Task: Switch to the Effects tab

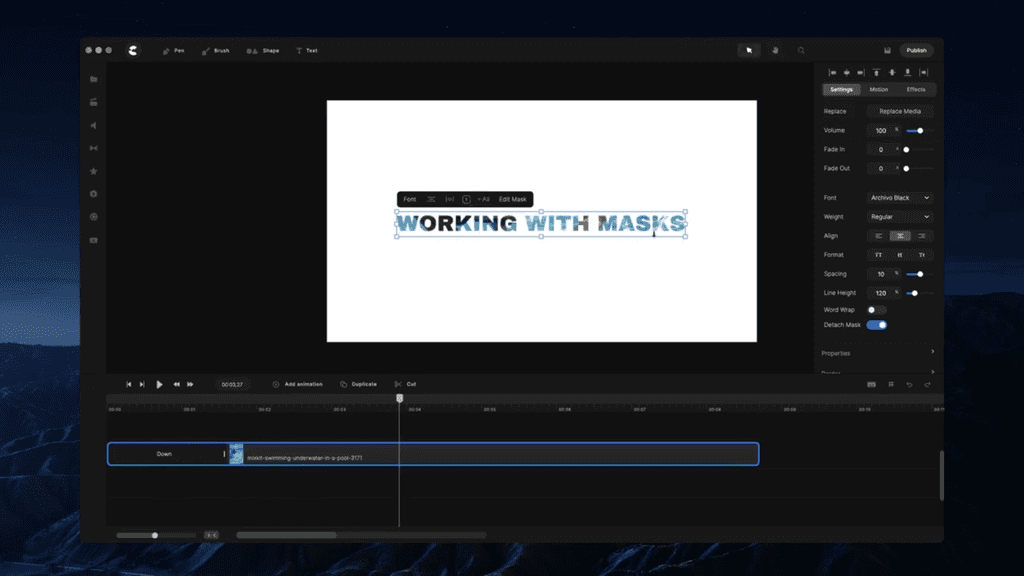Action: 916,90
